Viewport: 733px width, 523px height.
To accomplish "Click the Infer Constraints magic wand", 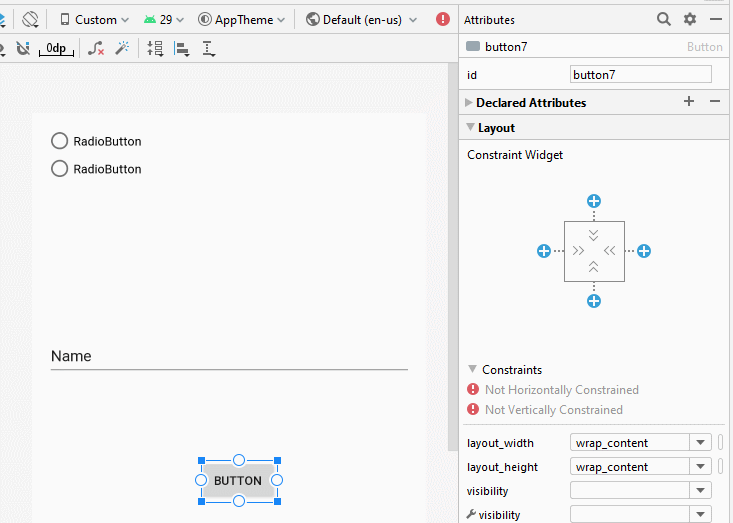I will (122, 48).
